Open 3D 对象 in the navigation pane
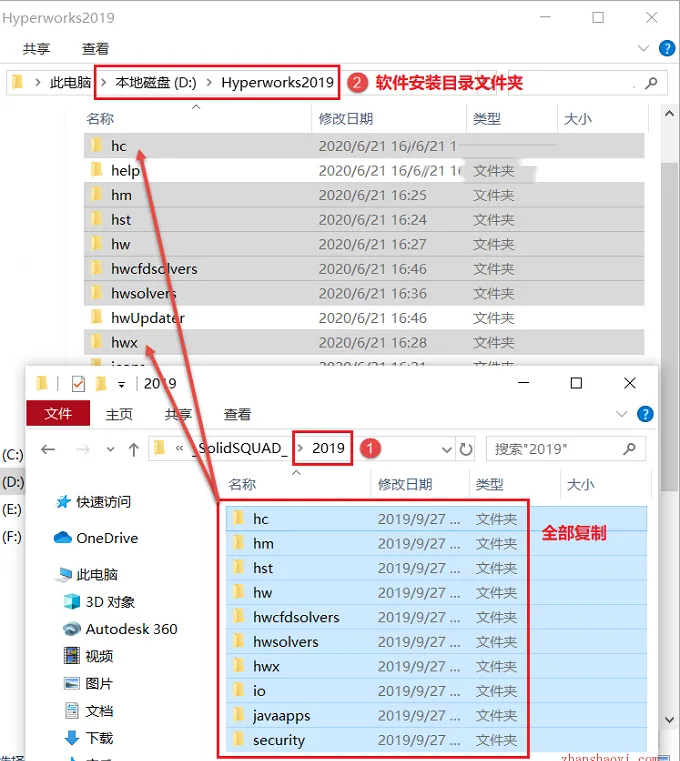680x761 pixels. click(x=100, y=602)
